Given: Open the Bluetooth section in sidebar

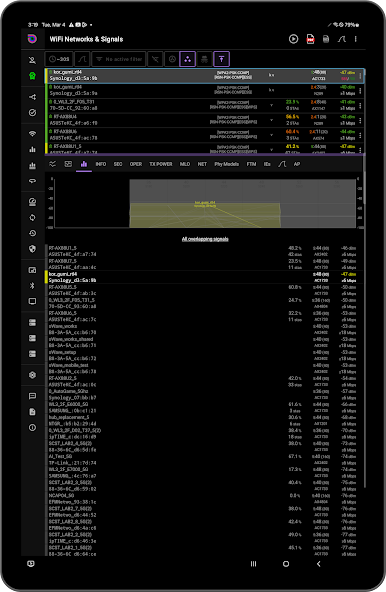Looking at the screenshot, I should pyautogui.click(x=32, y=285).
